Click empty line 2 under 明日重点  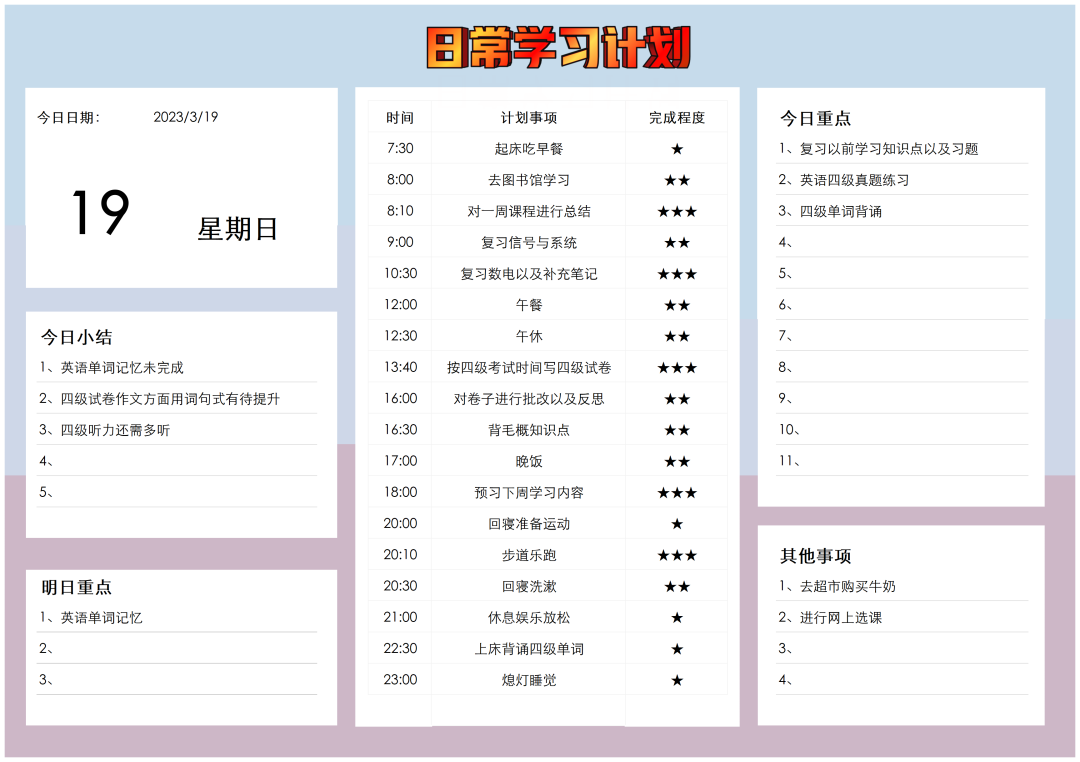click(178, 649)
